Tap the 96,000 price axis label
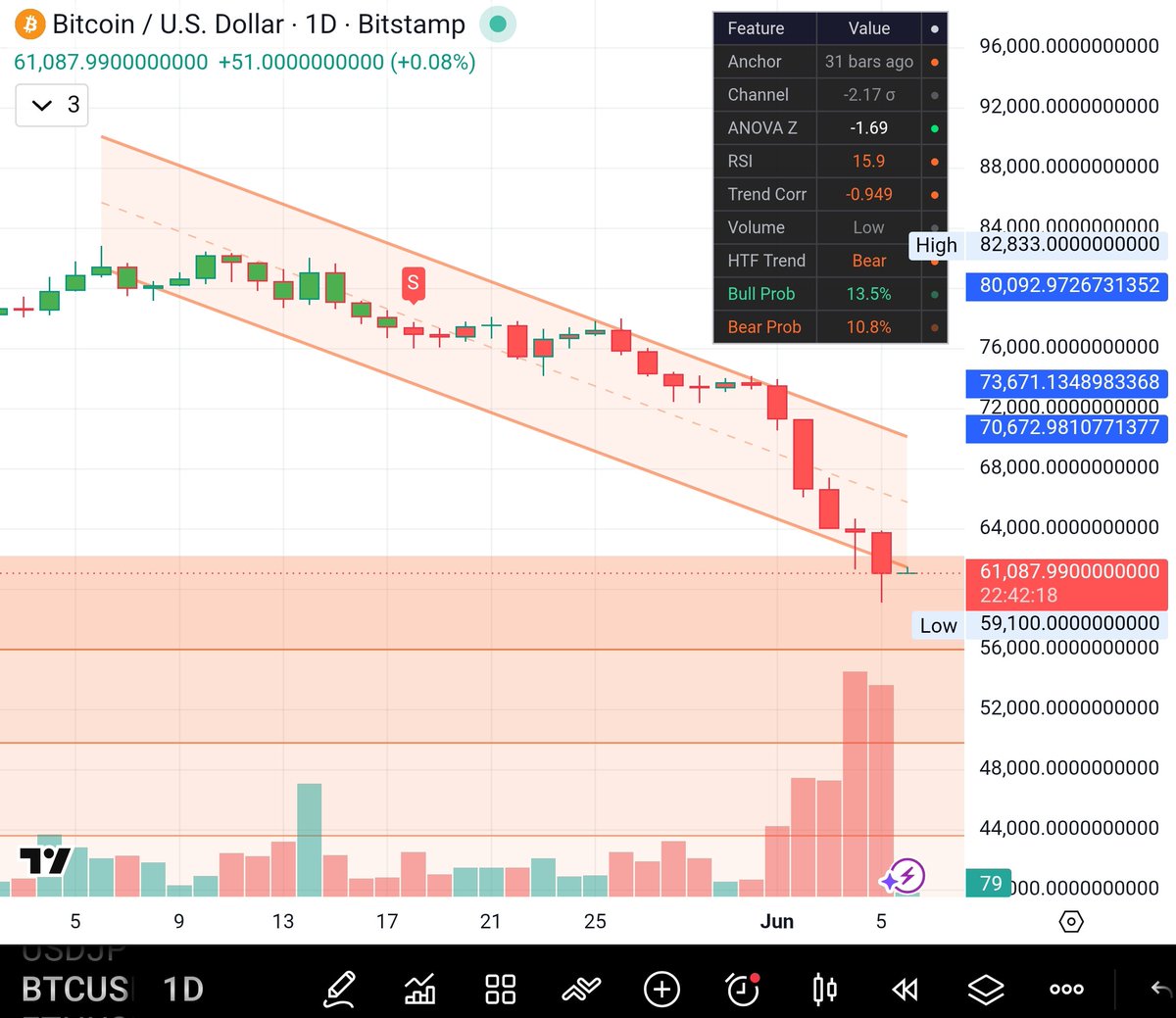 coord(1069,46)
